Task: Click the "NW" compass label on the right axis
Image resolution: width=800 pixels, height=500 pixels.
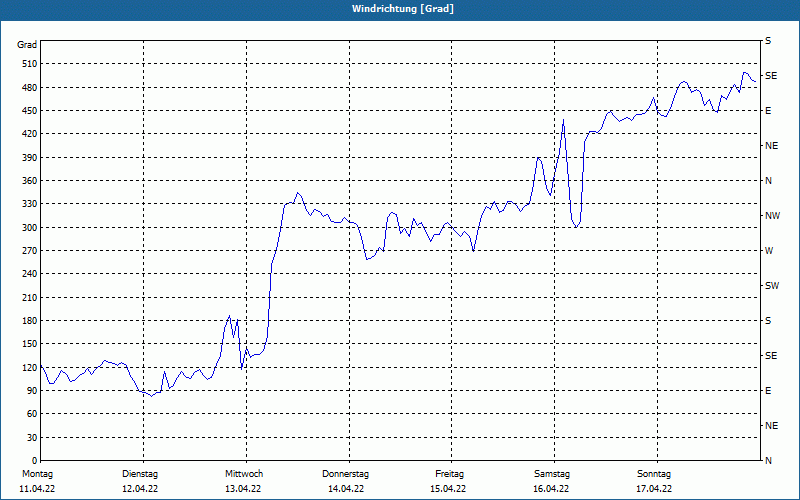Action: [x=772, y=216]
